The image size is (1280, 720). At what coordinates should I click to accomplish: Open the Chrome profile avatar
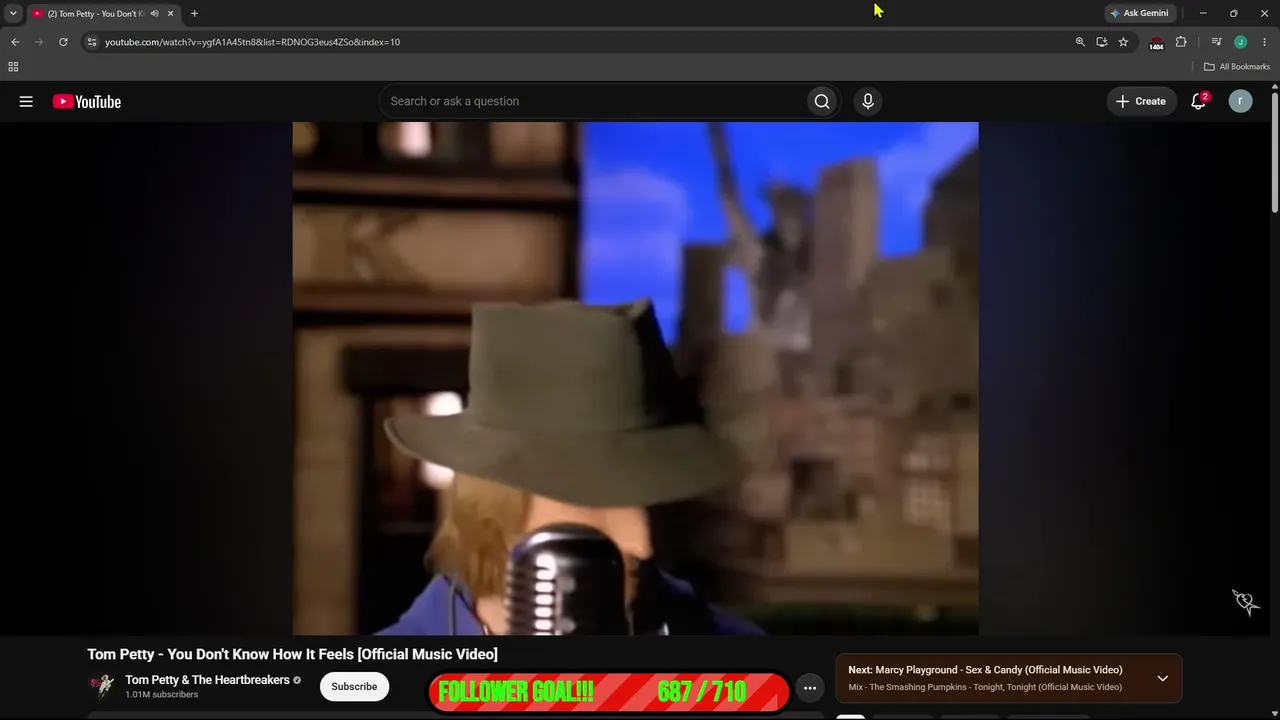pos(1240,42)
